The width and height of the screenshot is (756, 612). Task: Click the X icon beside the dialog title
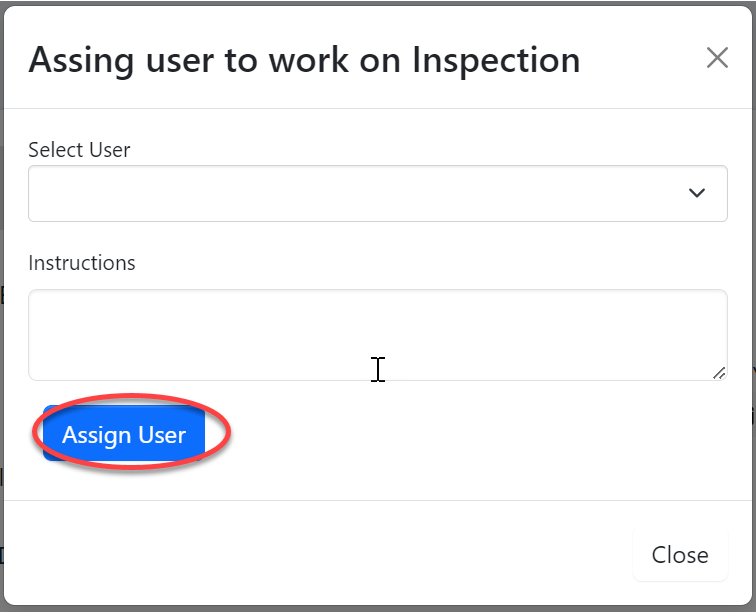pyautogui.click(x=717, y=58)
